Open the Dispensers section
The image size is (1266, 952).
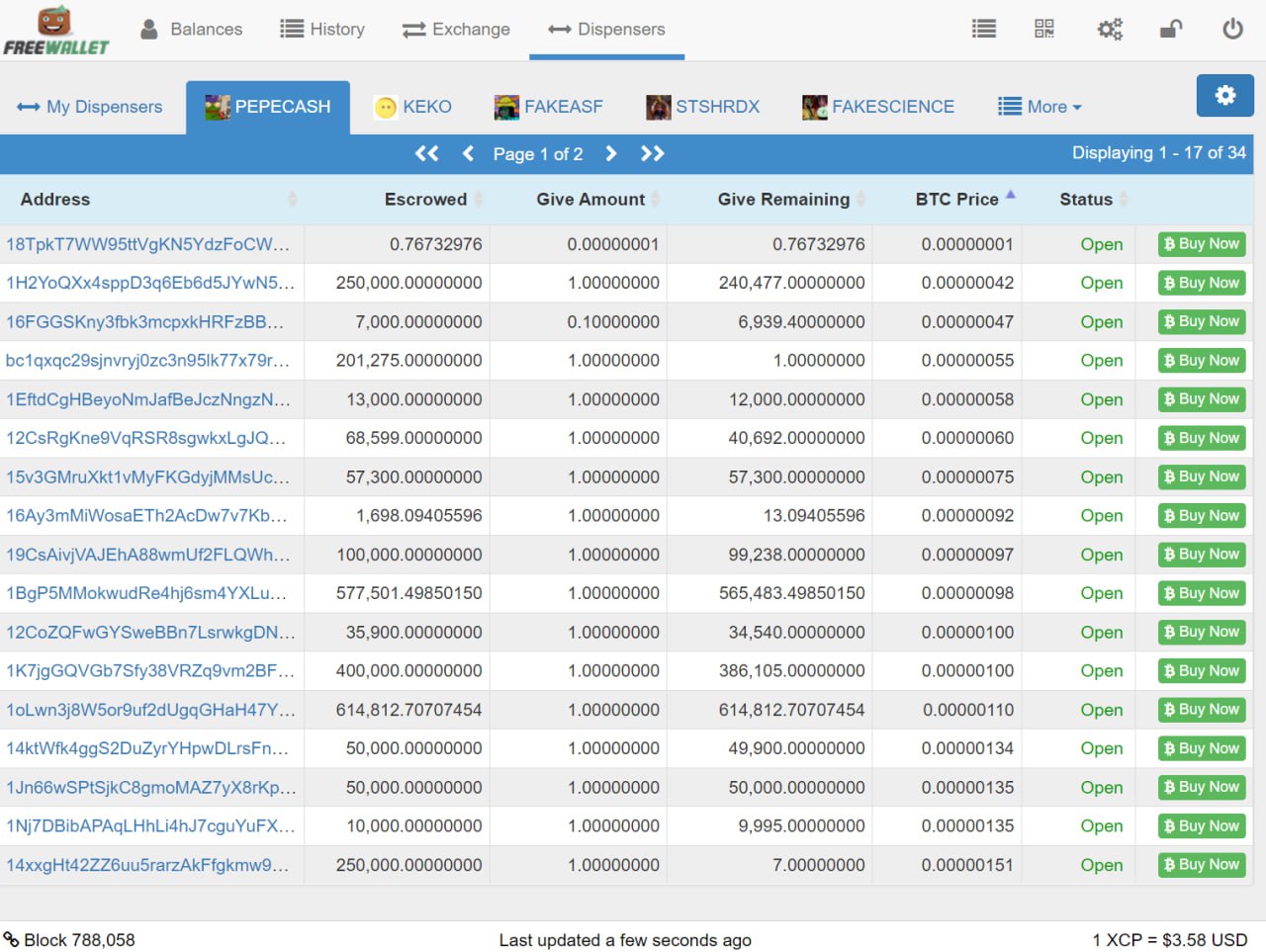[606, 30]
